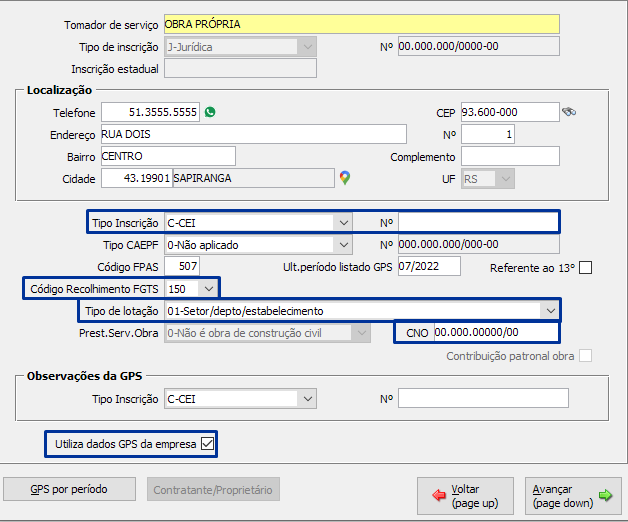Toggle Contribuição patronal obra checkbox

pyautogui.click(x=585, y=356)
